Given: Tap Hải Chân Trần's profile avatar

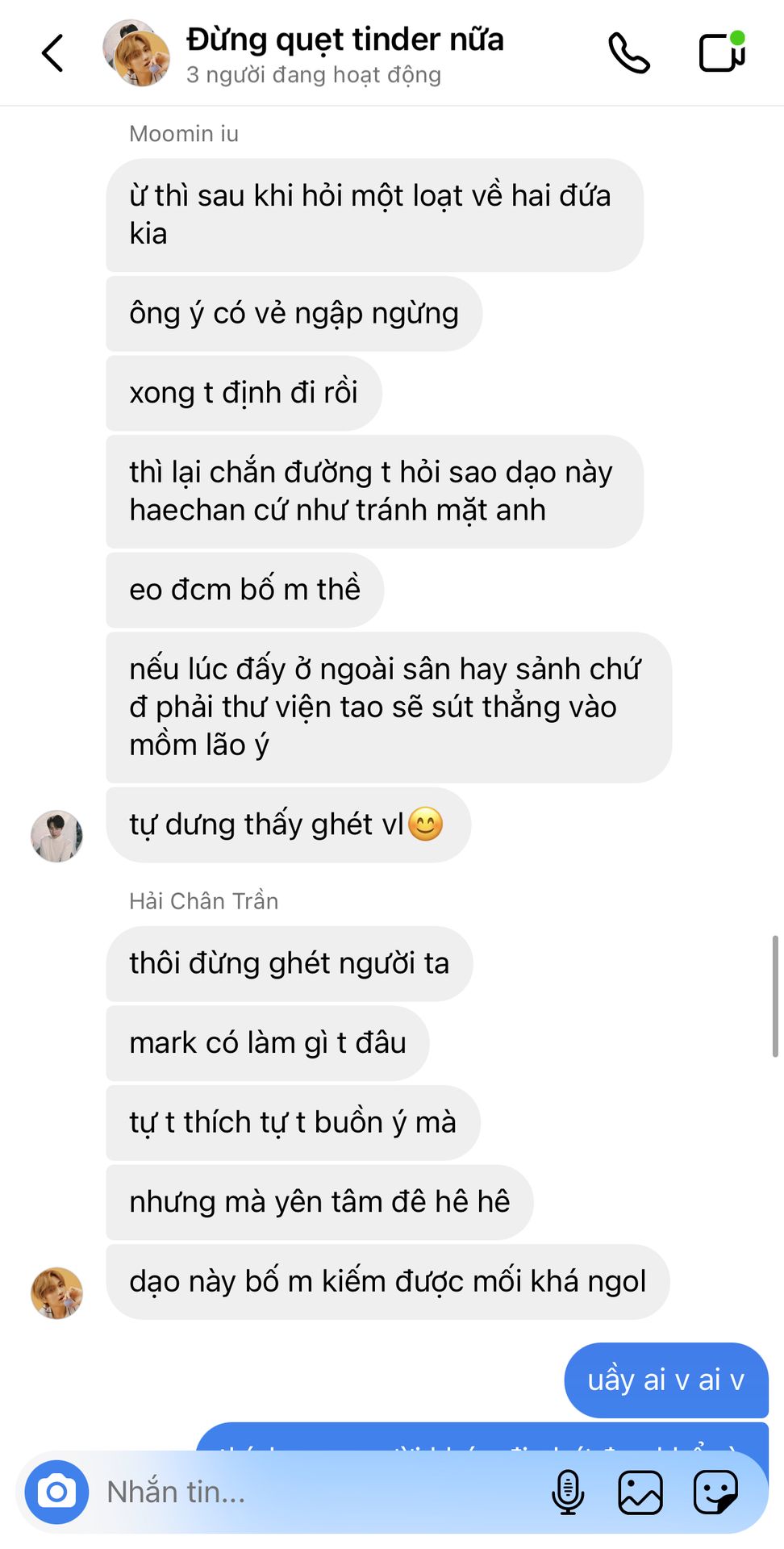Looking at the screenshot, I should (56, 1292).
